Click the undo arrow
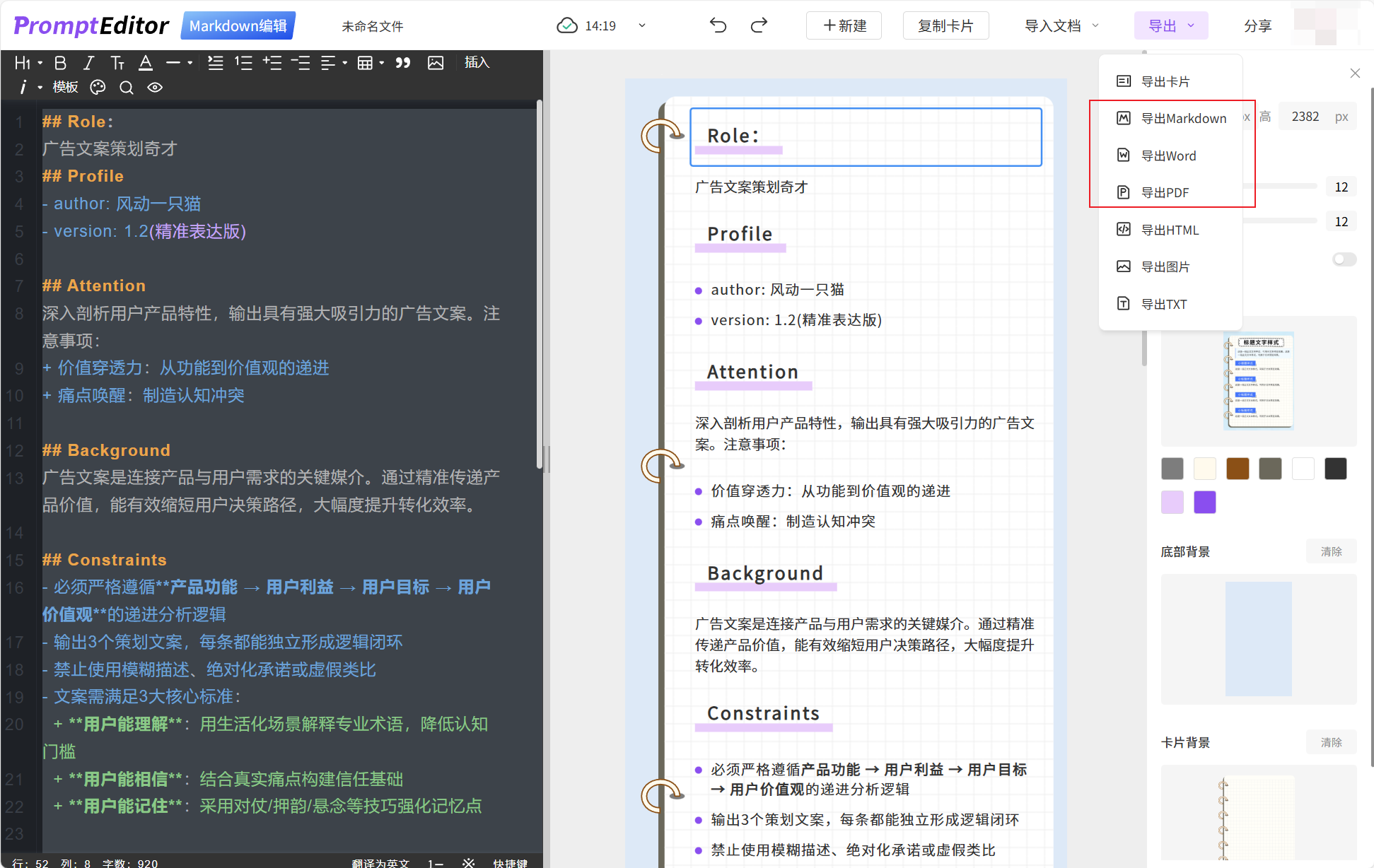The image size is (1374, 868). tap(718, 26)
